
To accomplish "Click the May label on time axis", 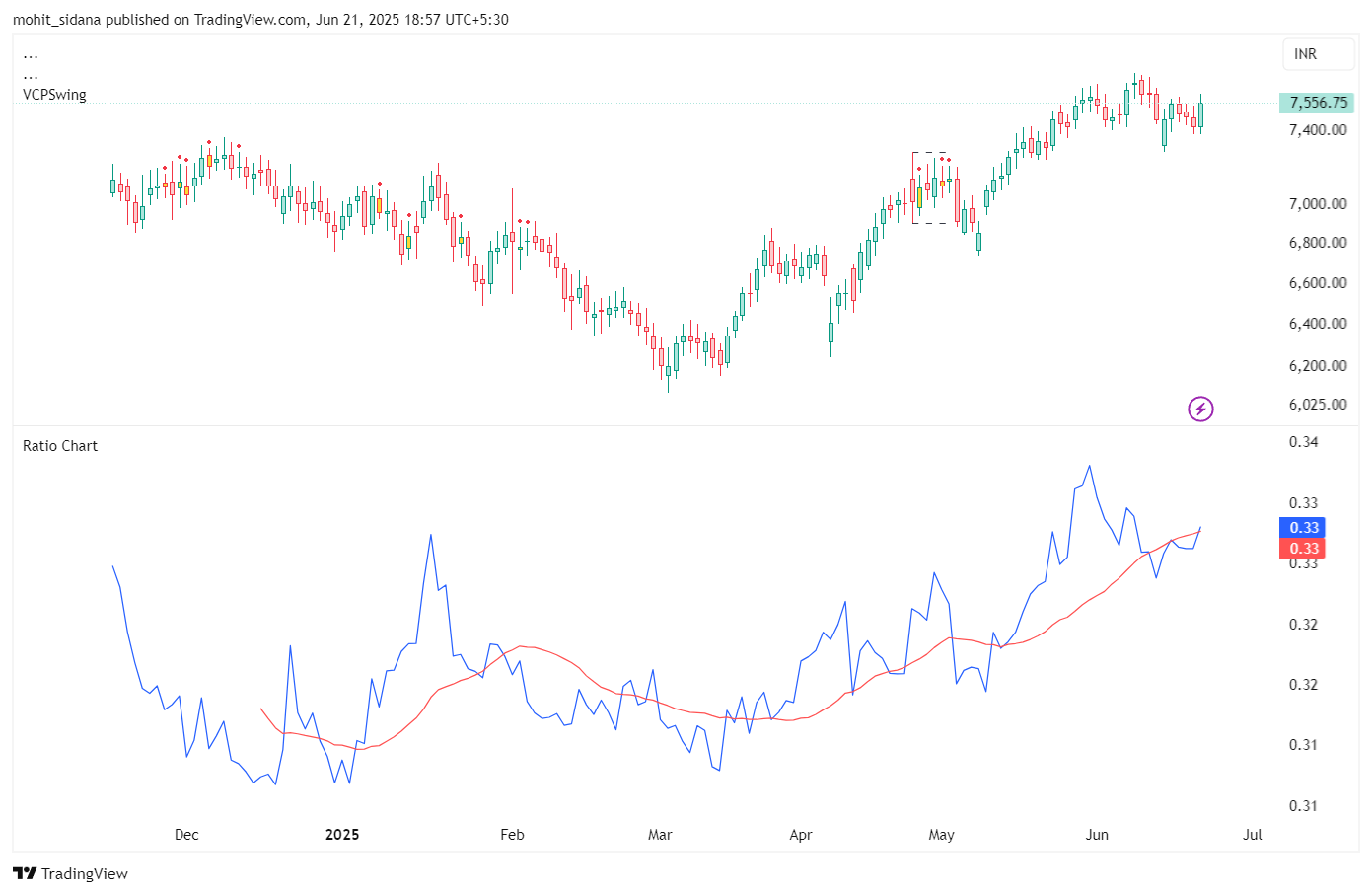I will click(x=942, y=835).
